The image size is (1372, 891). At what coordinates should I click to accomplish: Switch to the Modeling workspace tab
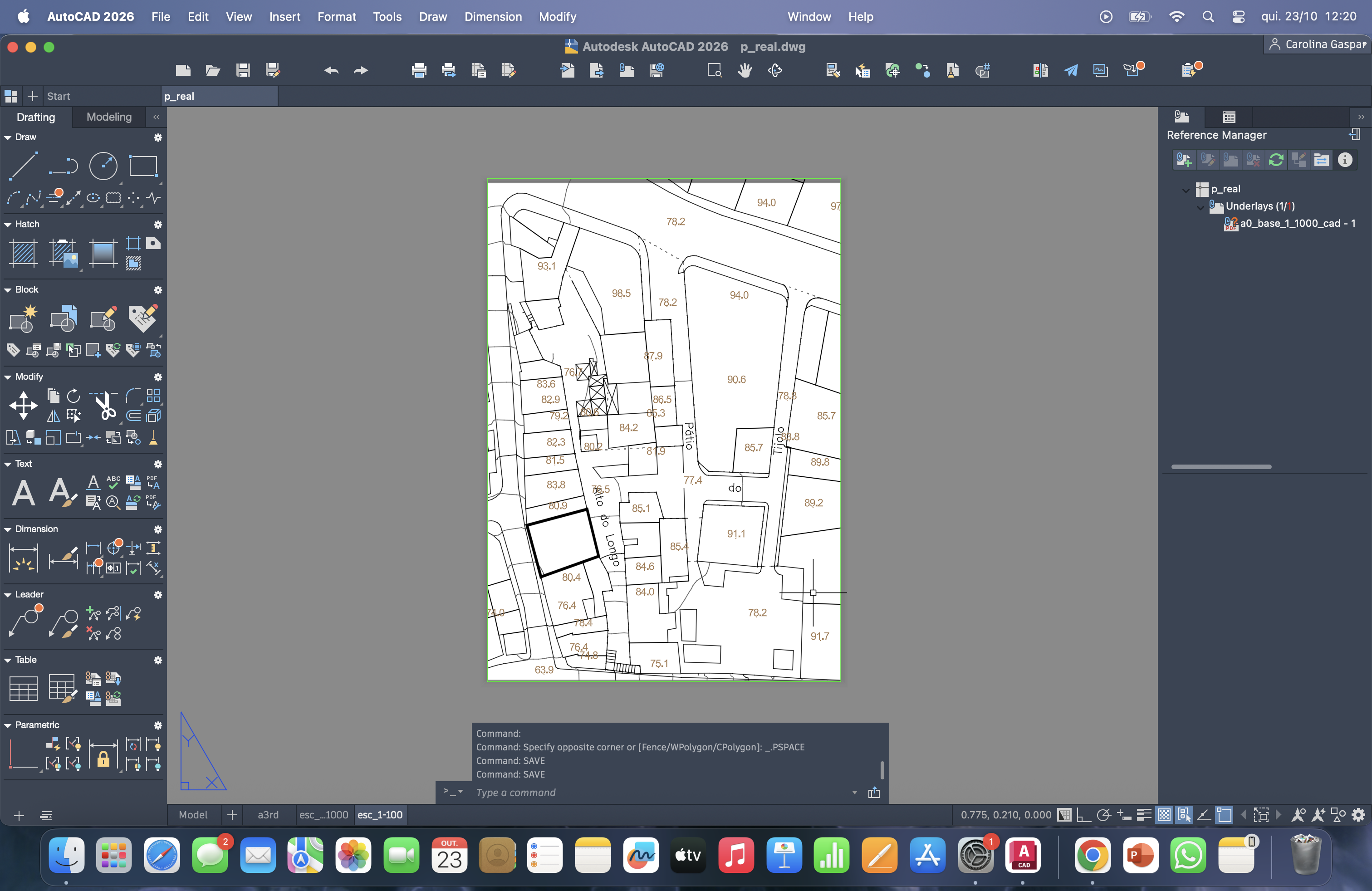pyautogui.click(x=109, y=117)
